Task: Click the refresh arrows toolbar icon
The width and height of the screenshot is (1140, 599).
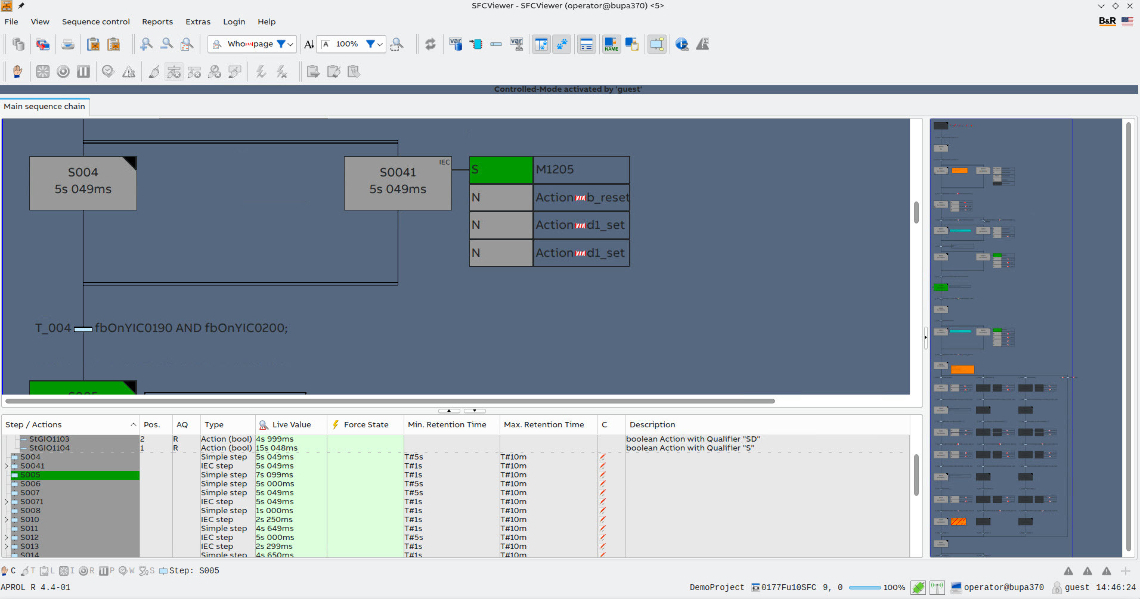Action: point(430,44)
